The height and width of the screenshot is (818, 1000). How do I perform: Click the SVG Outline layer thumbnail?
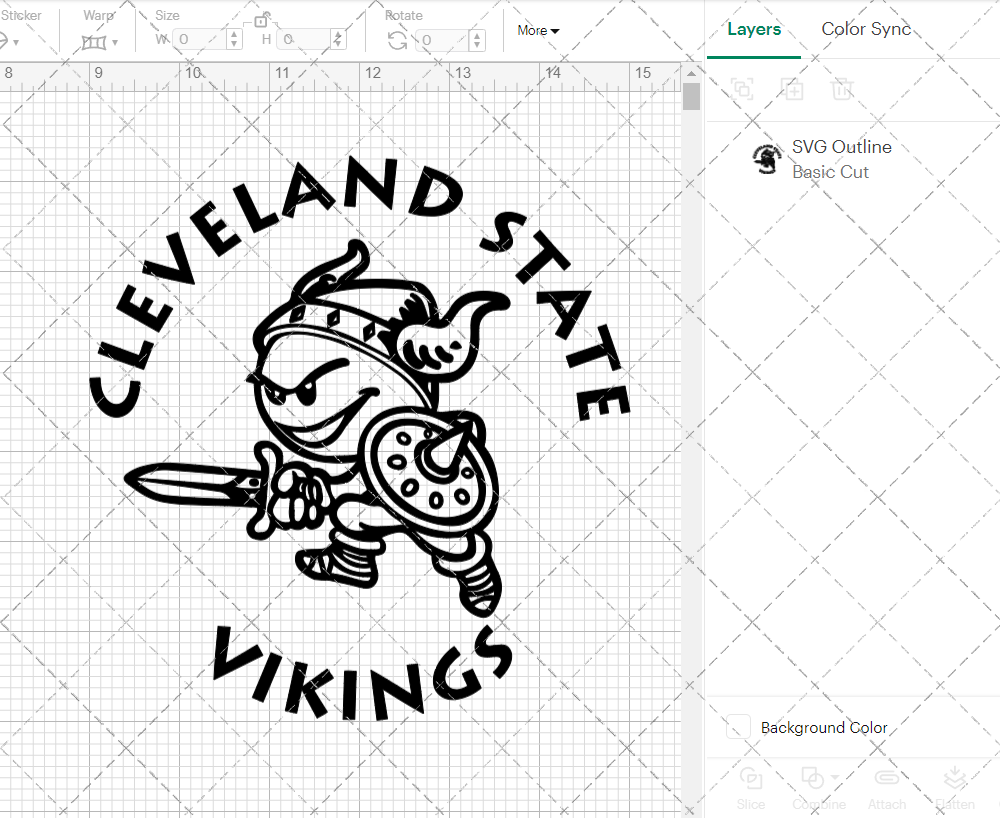point(766,159)
